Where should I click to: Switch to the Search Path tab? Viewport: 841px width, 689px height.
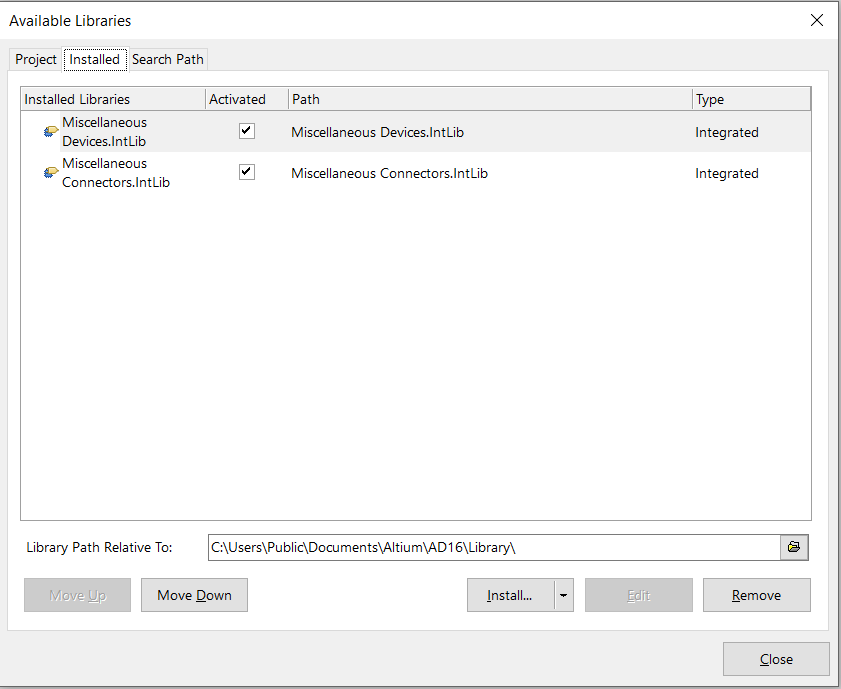tap(168, 59)
